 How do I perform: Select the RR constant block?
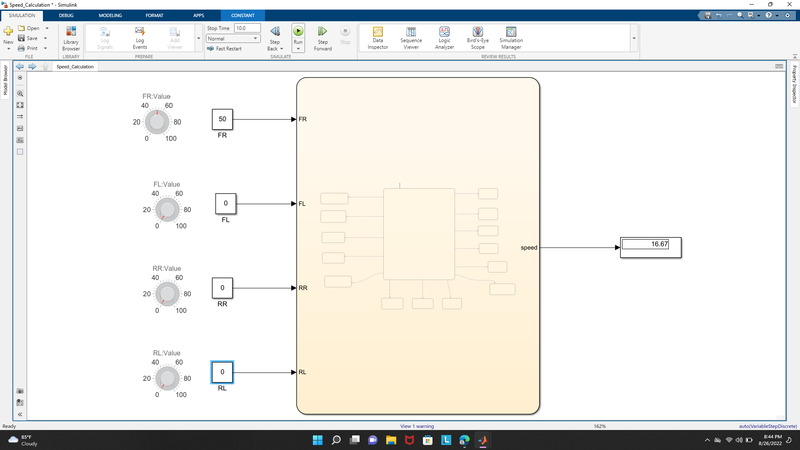(x=222, y=288)
